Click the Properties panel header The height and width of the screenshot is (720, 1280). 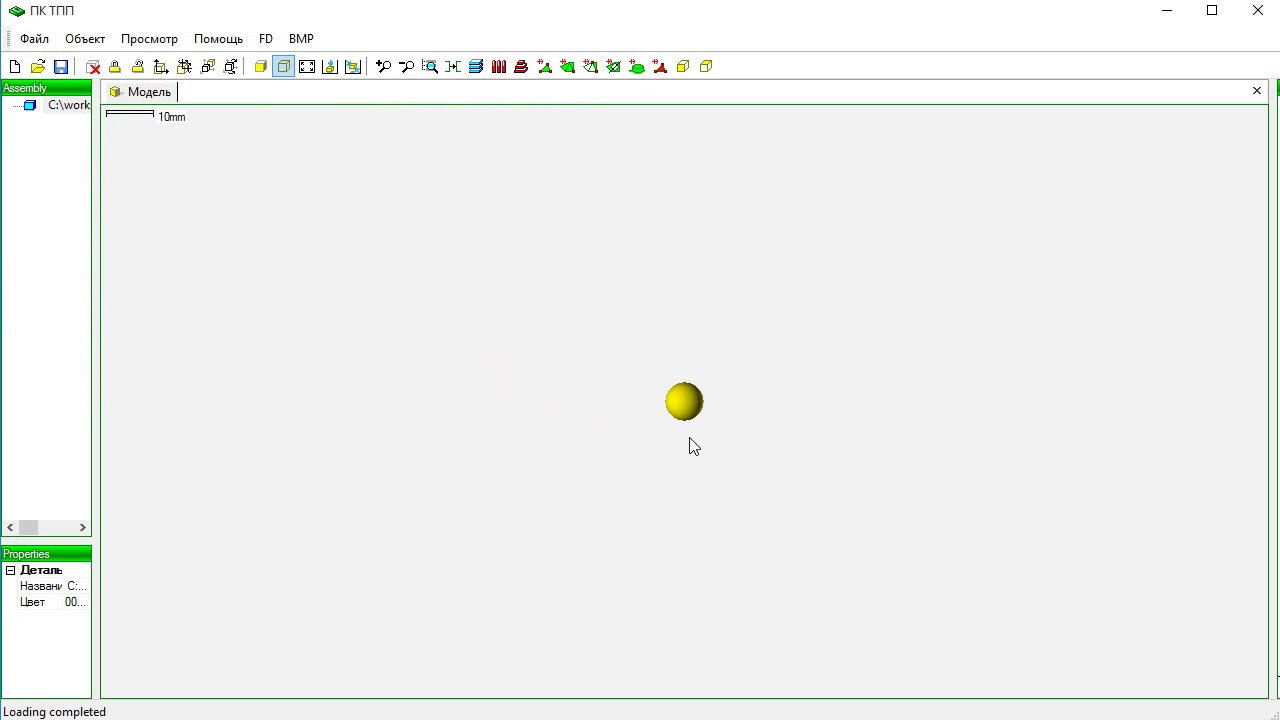[46, 554]
